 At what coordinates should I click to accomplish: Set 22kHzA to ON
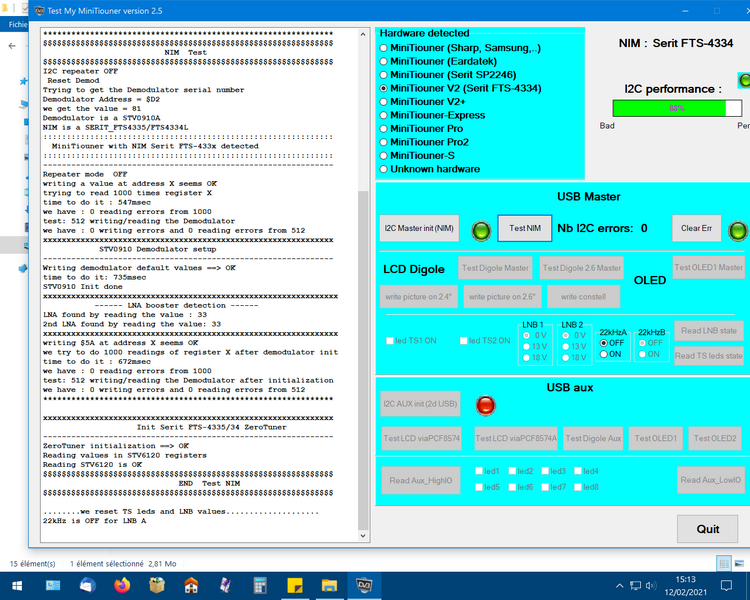click(x=604, y=354)
